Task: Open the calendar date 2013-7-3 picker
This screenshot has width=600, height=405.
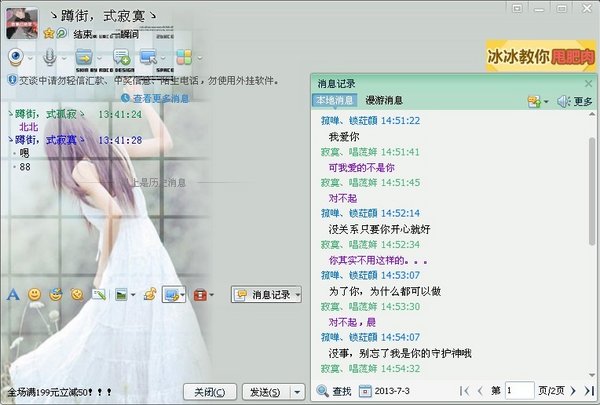Action: (x=384, y=391)
